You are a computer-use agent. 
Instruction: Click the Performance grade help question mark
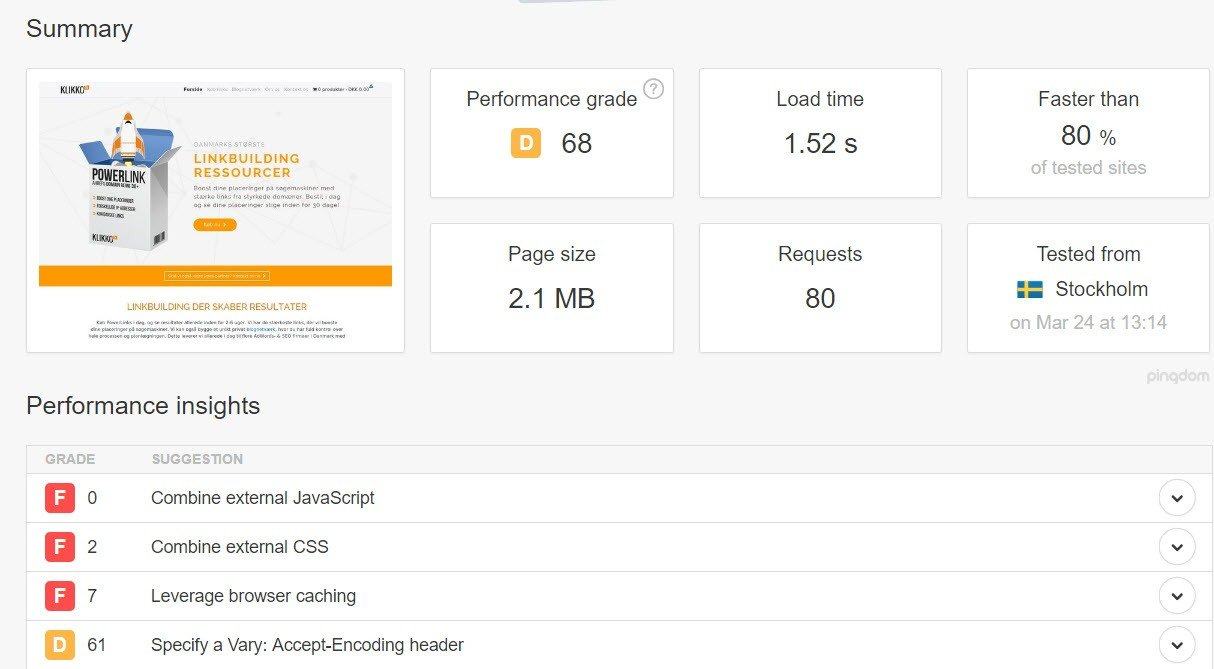click(x=653, y=89)
